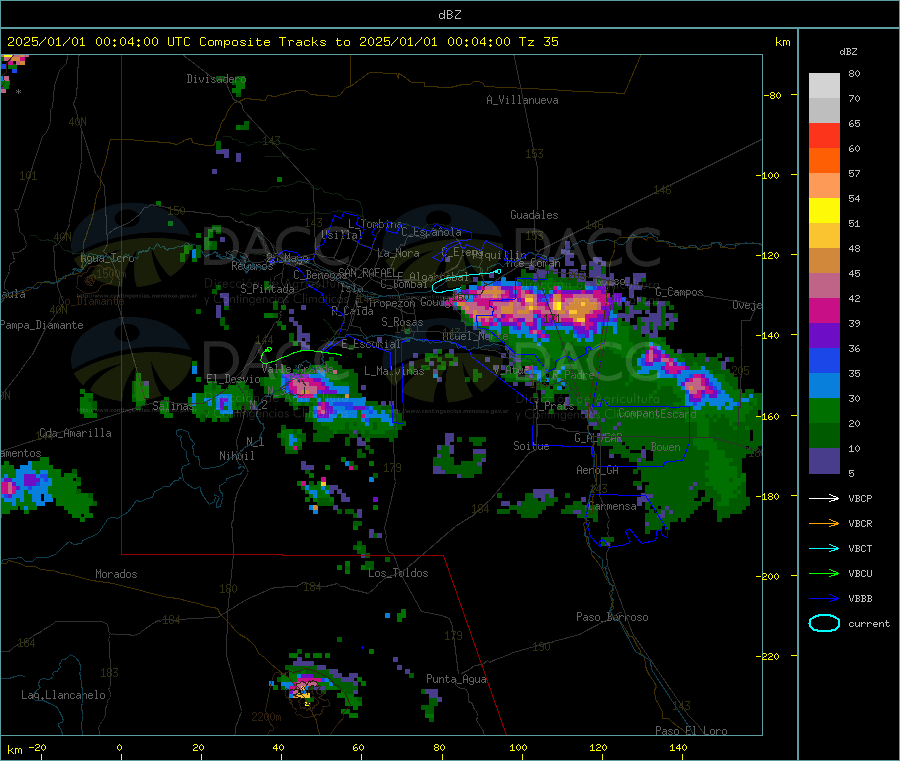Click the green VBCU arrow legend icon

point(824,573)
